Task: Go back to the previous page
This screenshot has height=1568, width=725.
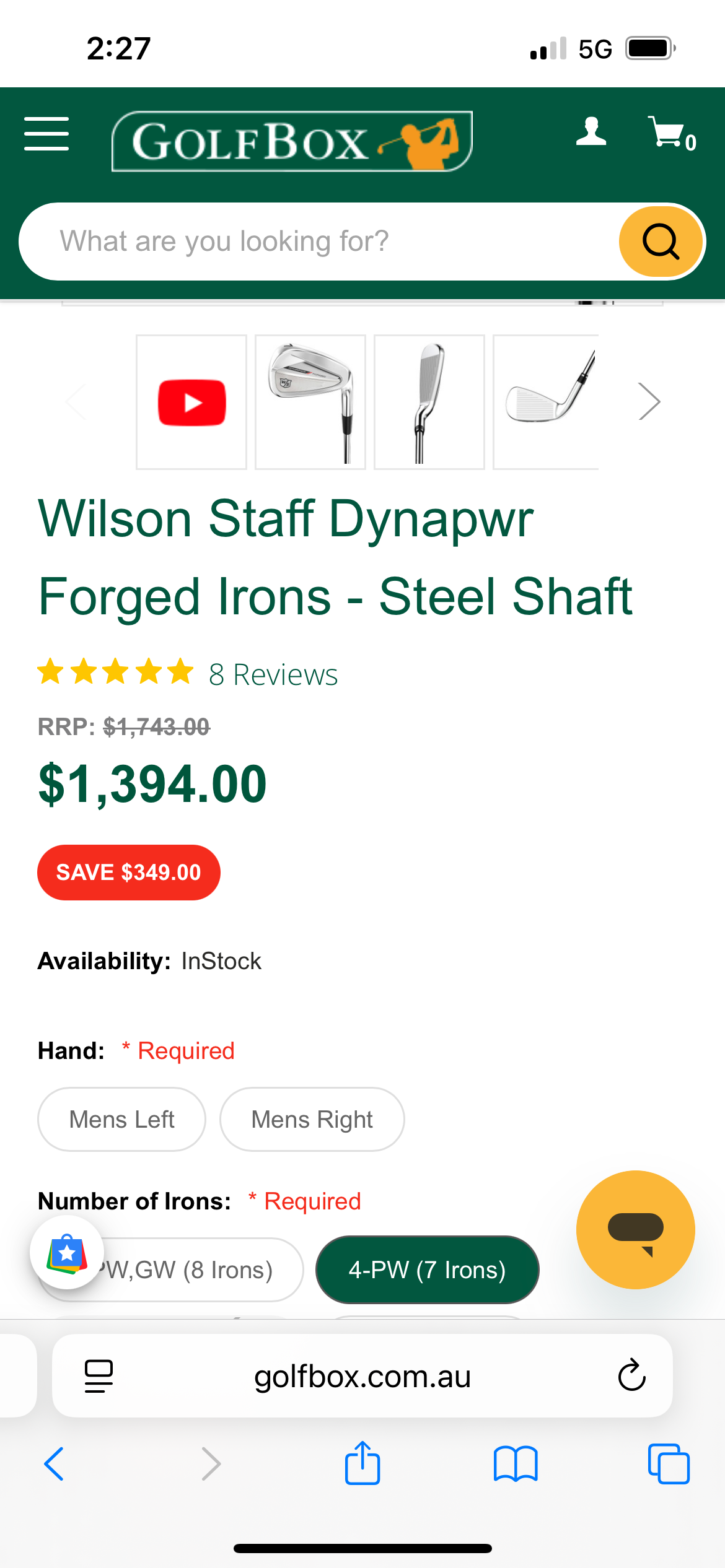Action: coord(55,1464)
